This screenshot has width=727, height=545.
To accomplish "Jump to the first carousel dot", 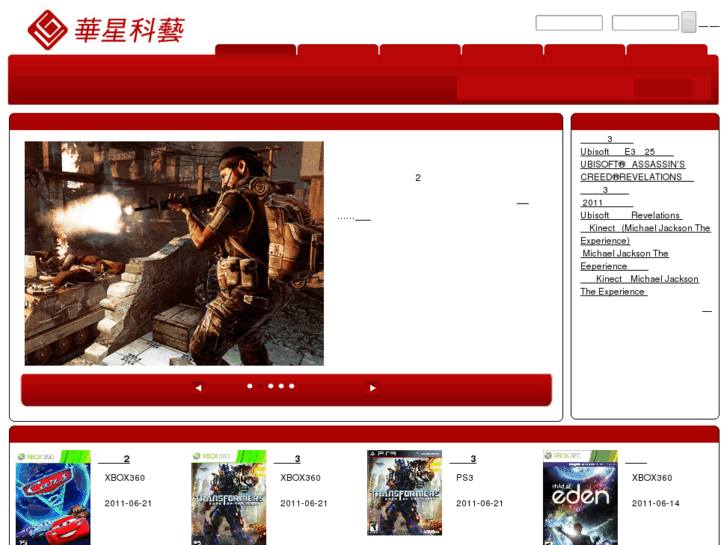I will (x=250, y=386).
